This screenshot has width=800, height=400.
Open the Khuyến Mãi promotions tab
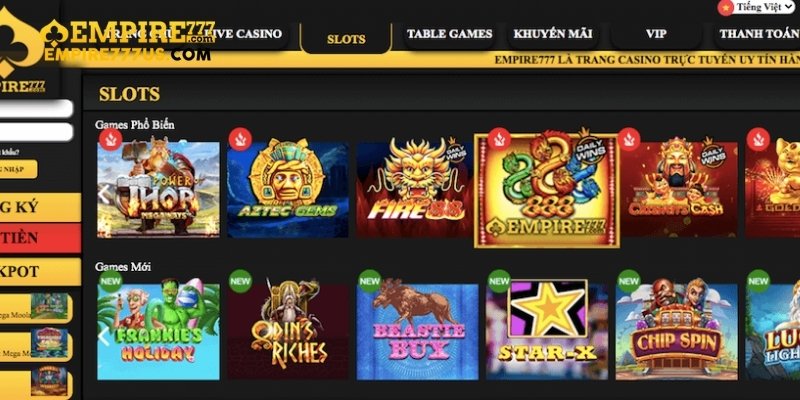(553, 34)
